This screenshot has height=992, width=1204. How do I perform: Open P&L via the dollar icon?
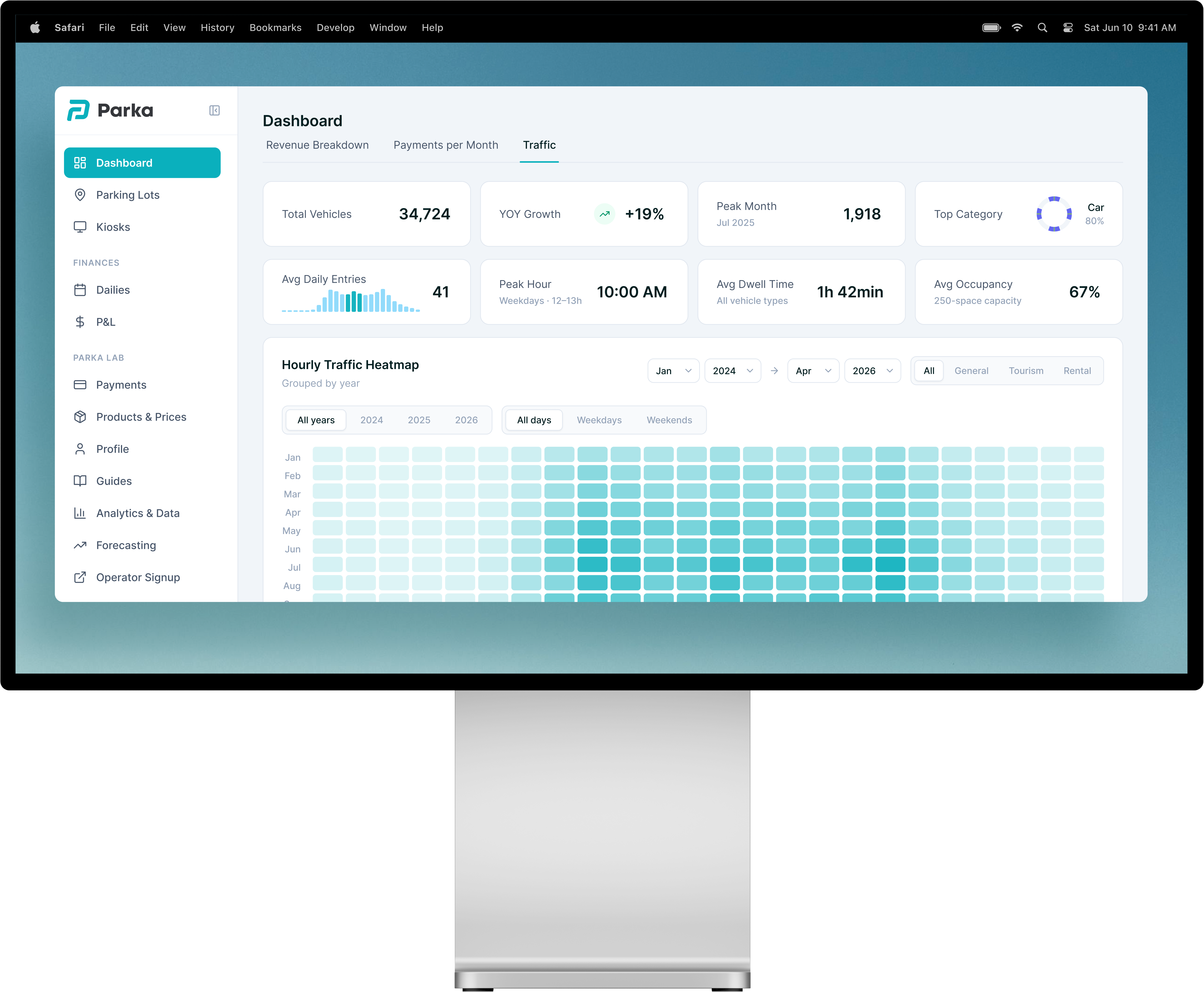[x=80, y=322]
